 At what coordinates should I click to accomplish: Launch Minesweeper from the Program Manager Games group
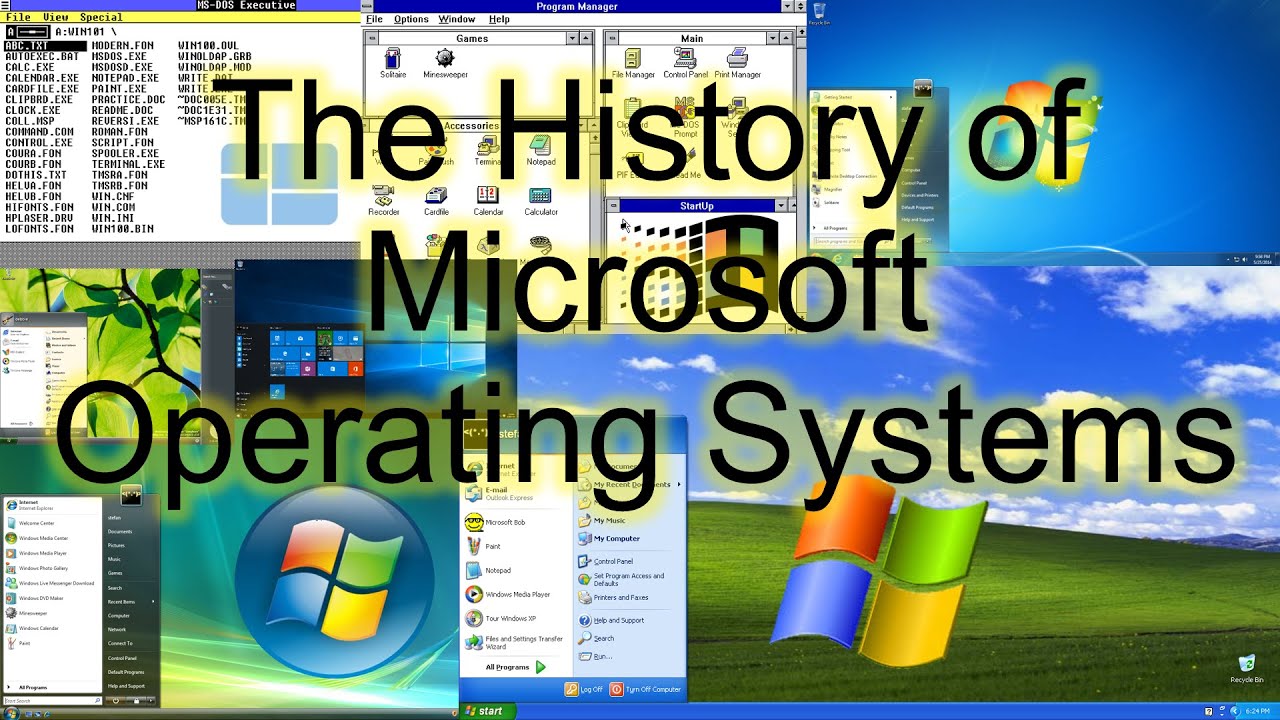pos(445,63)
